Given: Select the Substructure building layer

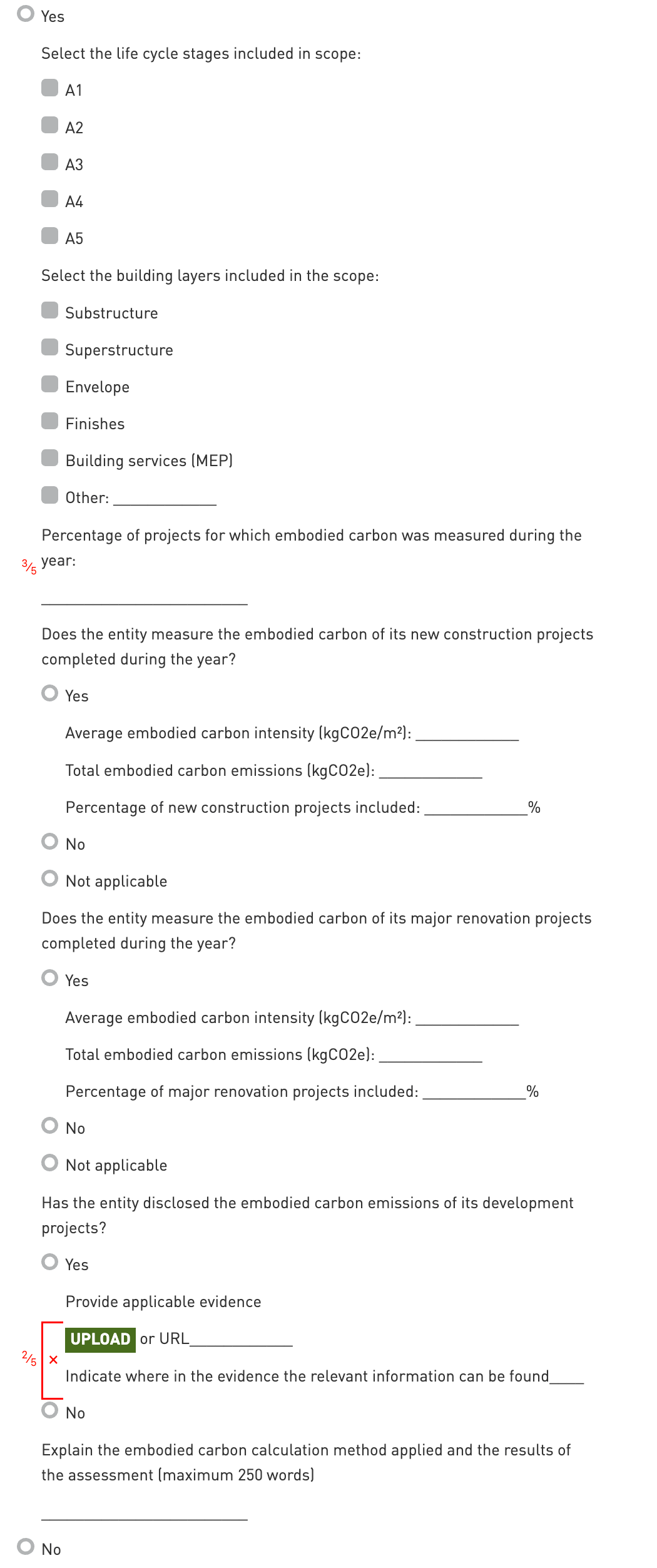Looking at the screenshot, I should pyautogui.click(x=50, y=310).
